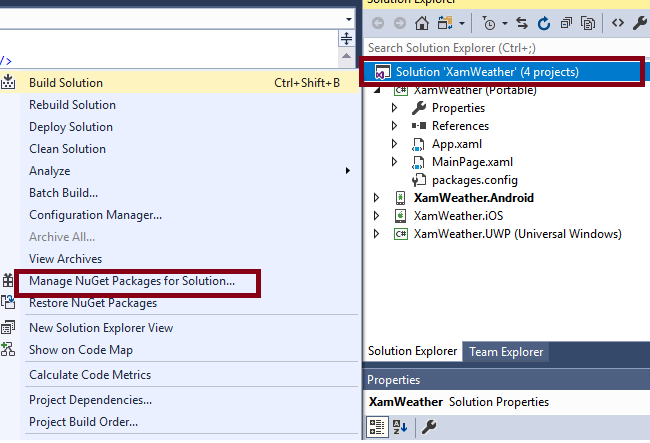Click the Show All Files icon
Screen dimensions: 650x443
tap(588, 23)
